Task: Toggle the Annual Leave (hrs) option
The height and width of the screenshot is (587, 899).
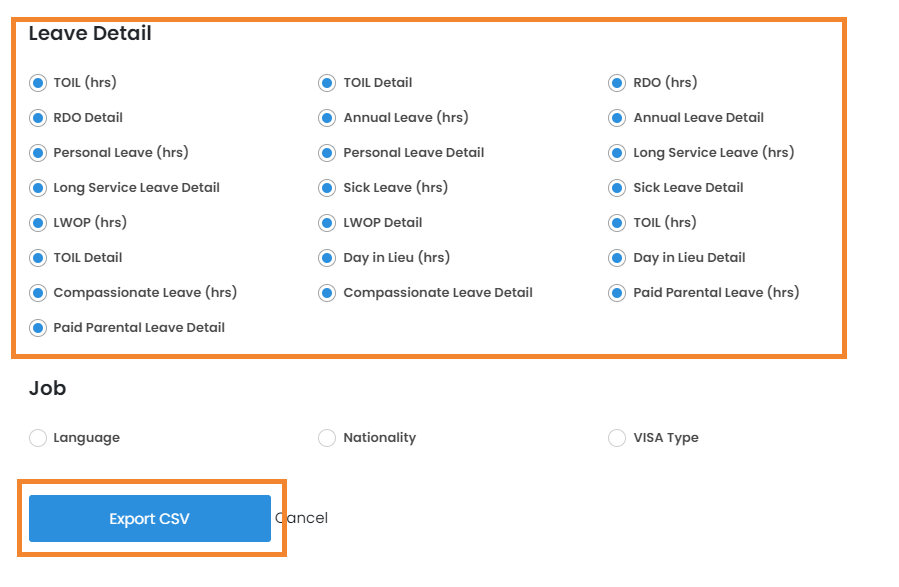Action: 327,118
